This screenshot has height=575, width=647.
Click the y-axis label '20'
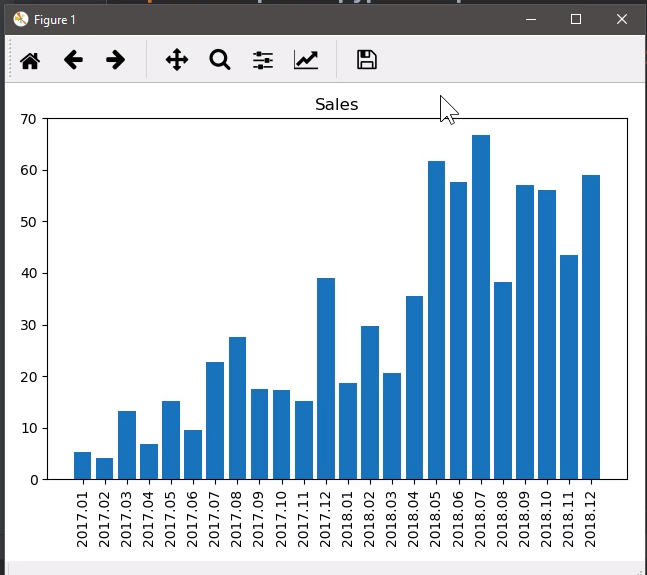pyautogui.click(x=28, y=377)
